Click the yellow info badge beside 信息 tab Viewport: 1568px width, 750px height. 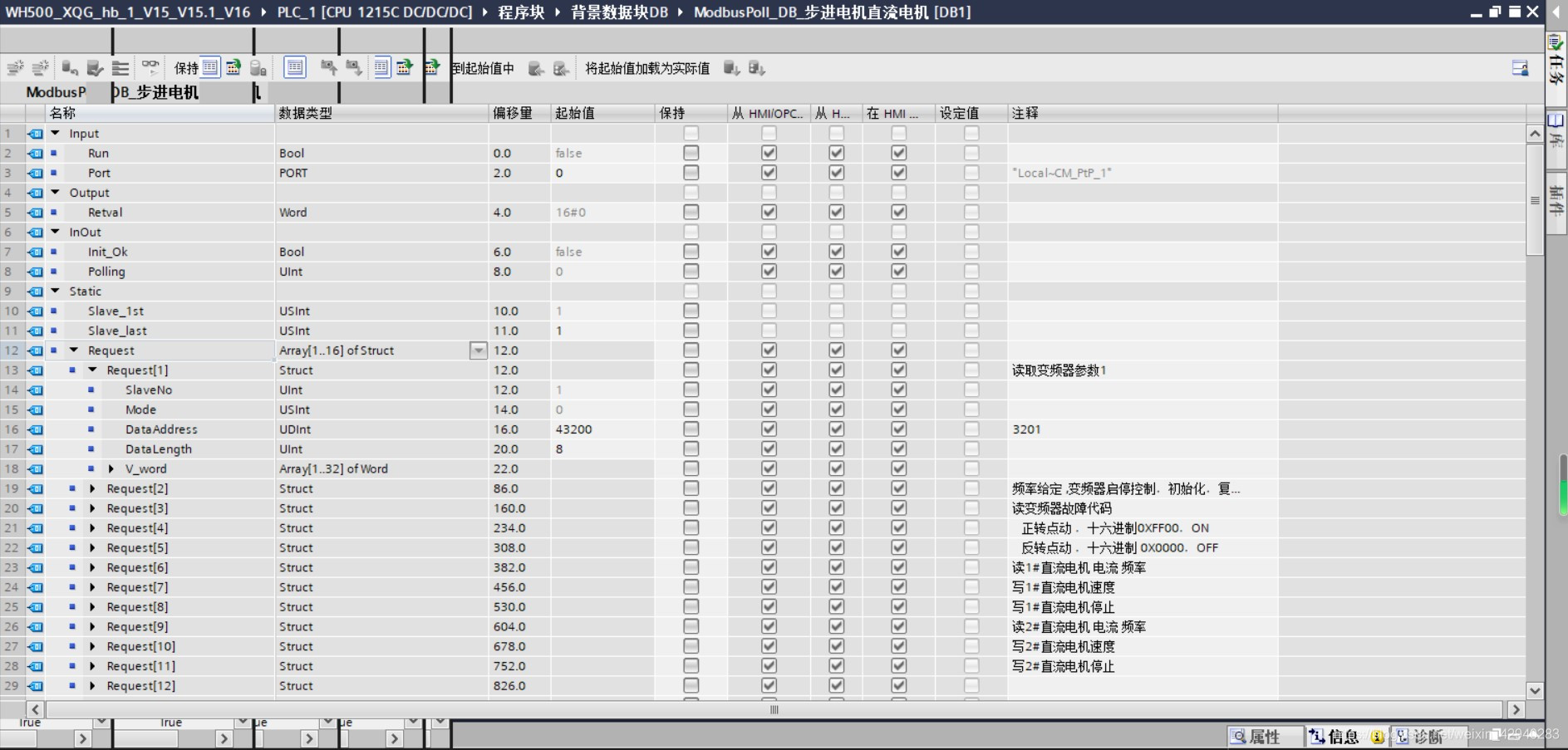point(1378,737)
